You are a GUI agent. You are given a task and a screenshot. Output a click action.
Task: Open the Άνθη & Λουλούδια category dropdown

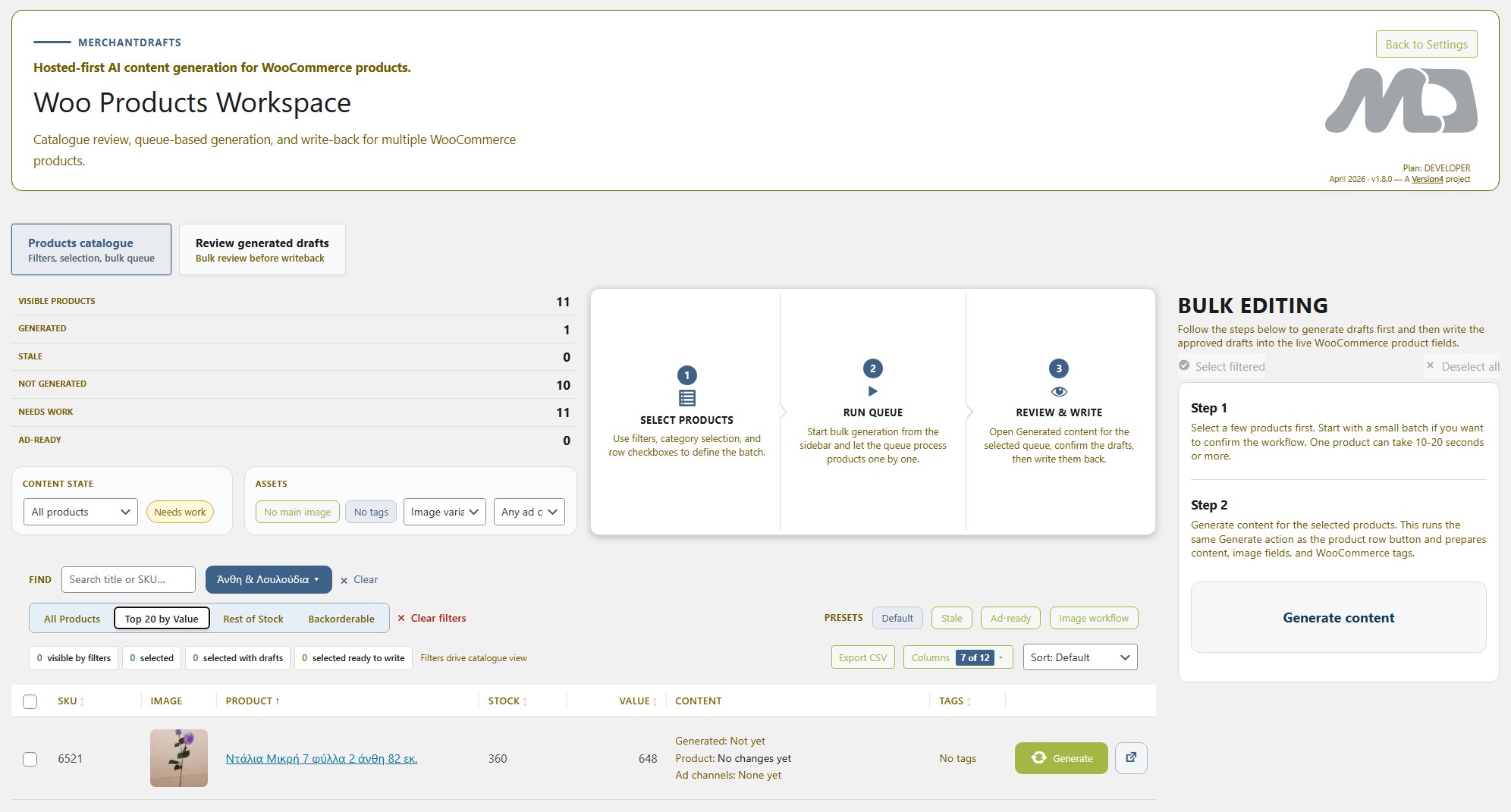click(x=269, y=579)
